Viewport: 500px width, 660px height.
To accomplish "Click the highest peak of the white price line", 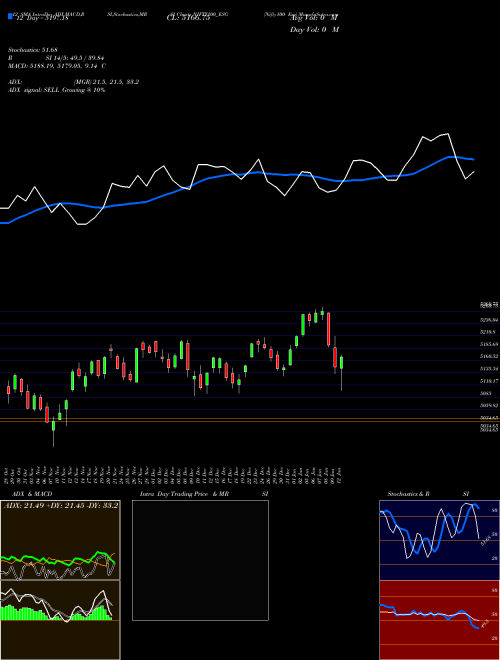I will [x=447, y=134].
